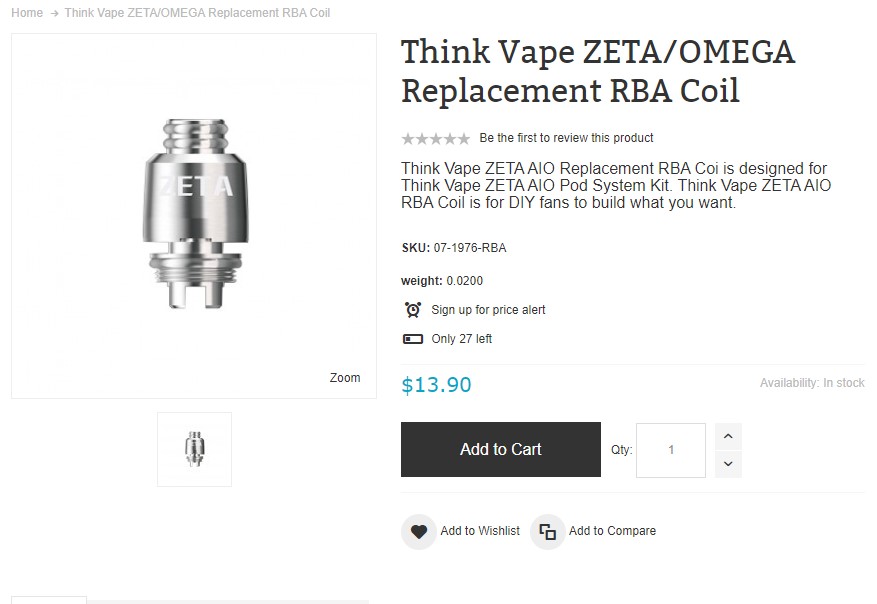This screenshot has height=604, width=877.
Task: Click Zoom on the product image
Action: click(x=345, y=378)
